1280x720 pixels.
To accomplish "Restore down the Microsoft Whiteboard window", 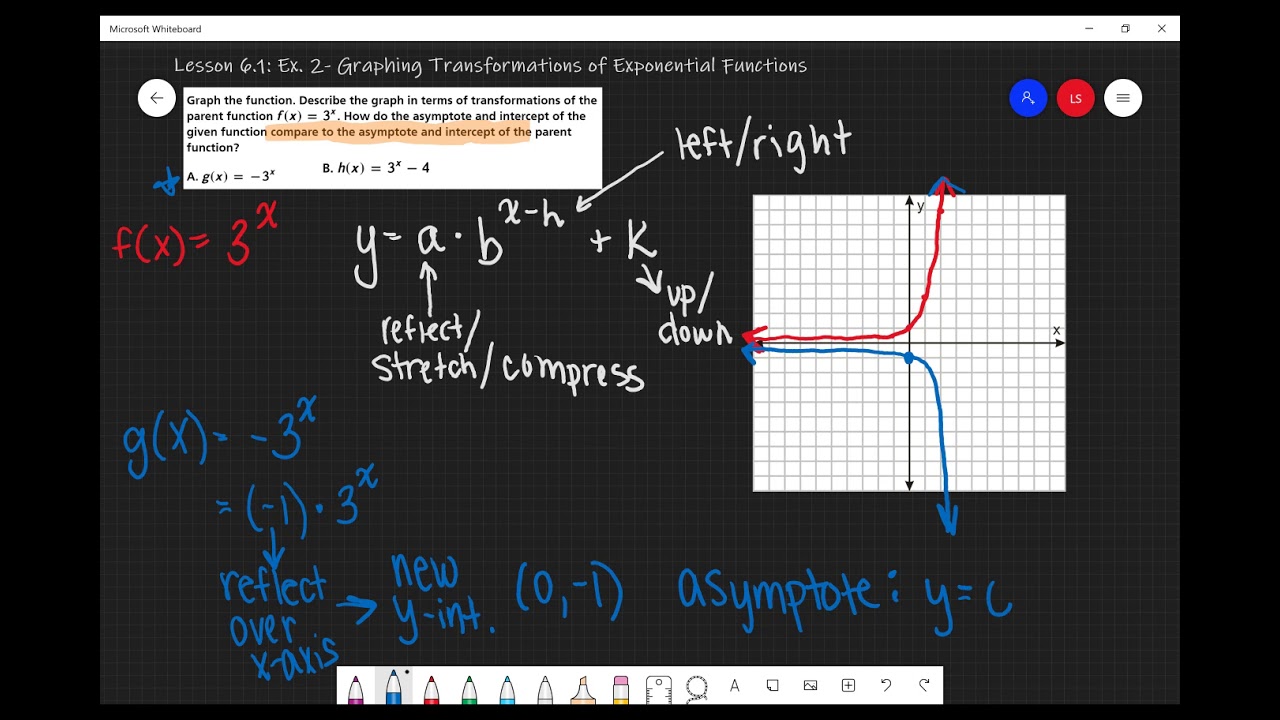I will [1125, 29].
